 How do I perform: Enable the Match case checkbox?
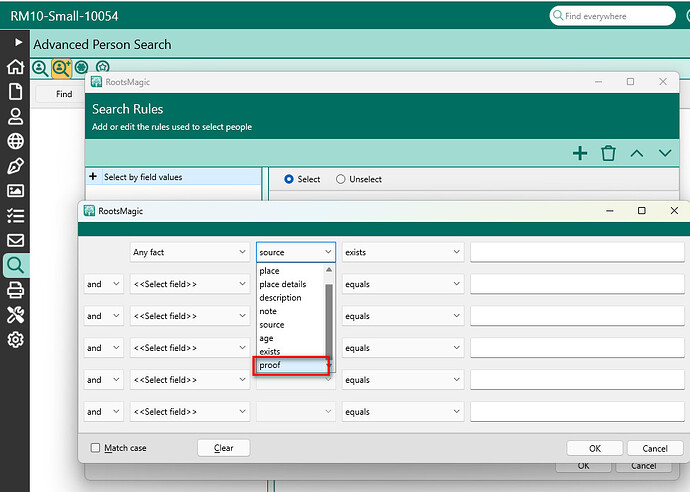tap(95, 448)
